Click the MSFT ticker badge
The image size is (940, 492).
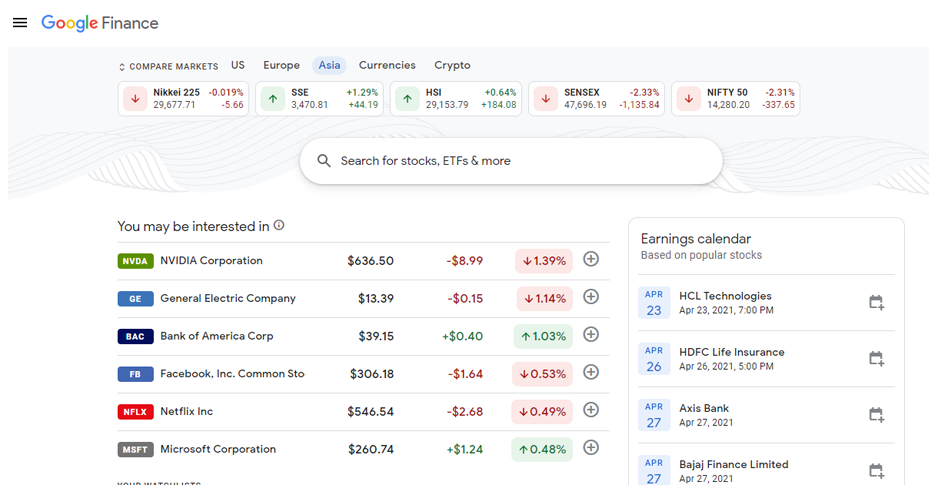pos(135,449)
